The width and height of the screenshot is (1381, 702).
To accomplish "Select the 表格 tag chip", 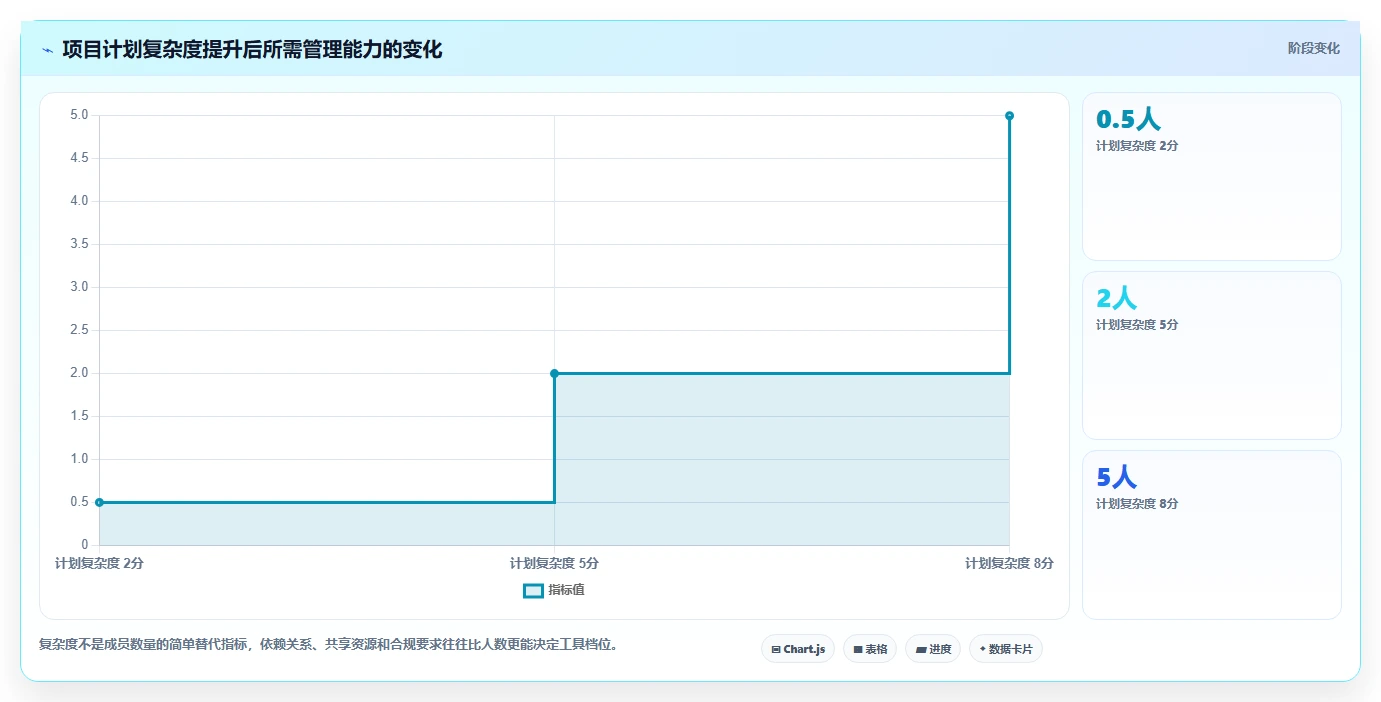I will 870,649.
